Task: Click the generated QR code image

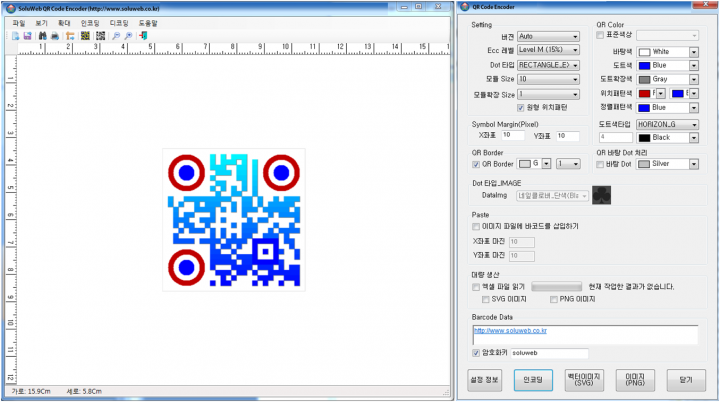Action: click(234, 220)
